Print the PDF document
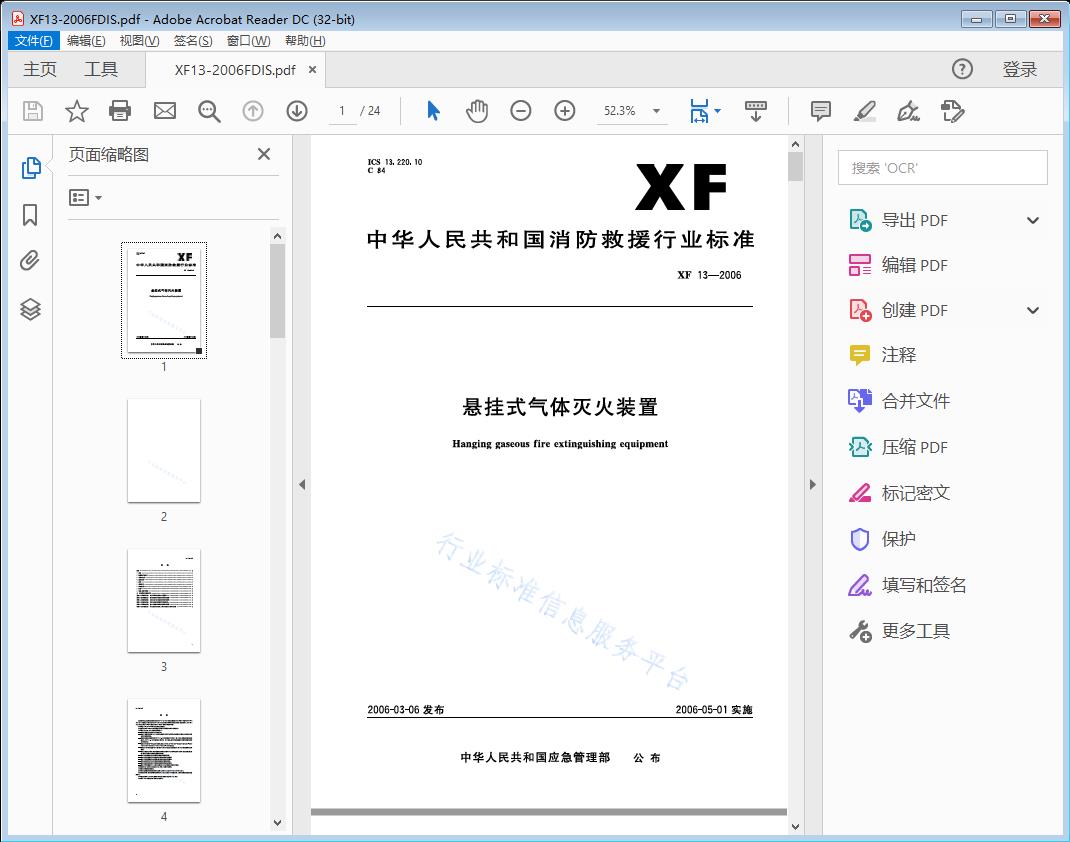This screenshot has width=1070, height=842. [x=120, y=111]
